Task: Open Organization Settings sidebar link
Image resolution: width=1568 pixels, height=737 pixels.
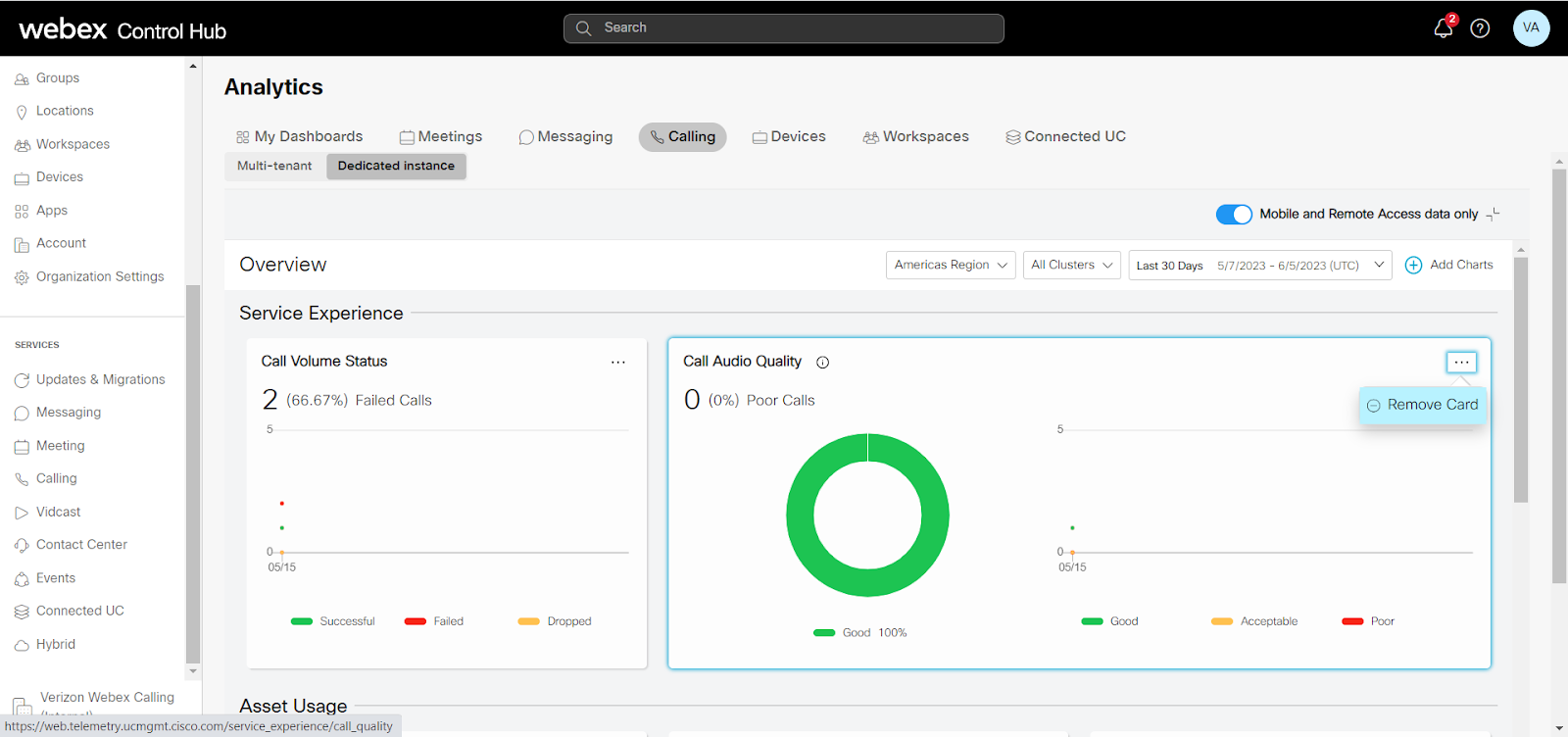Action: pos(100,277)
